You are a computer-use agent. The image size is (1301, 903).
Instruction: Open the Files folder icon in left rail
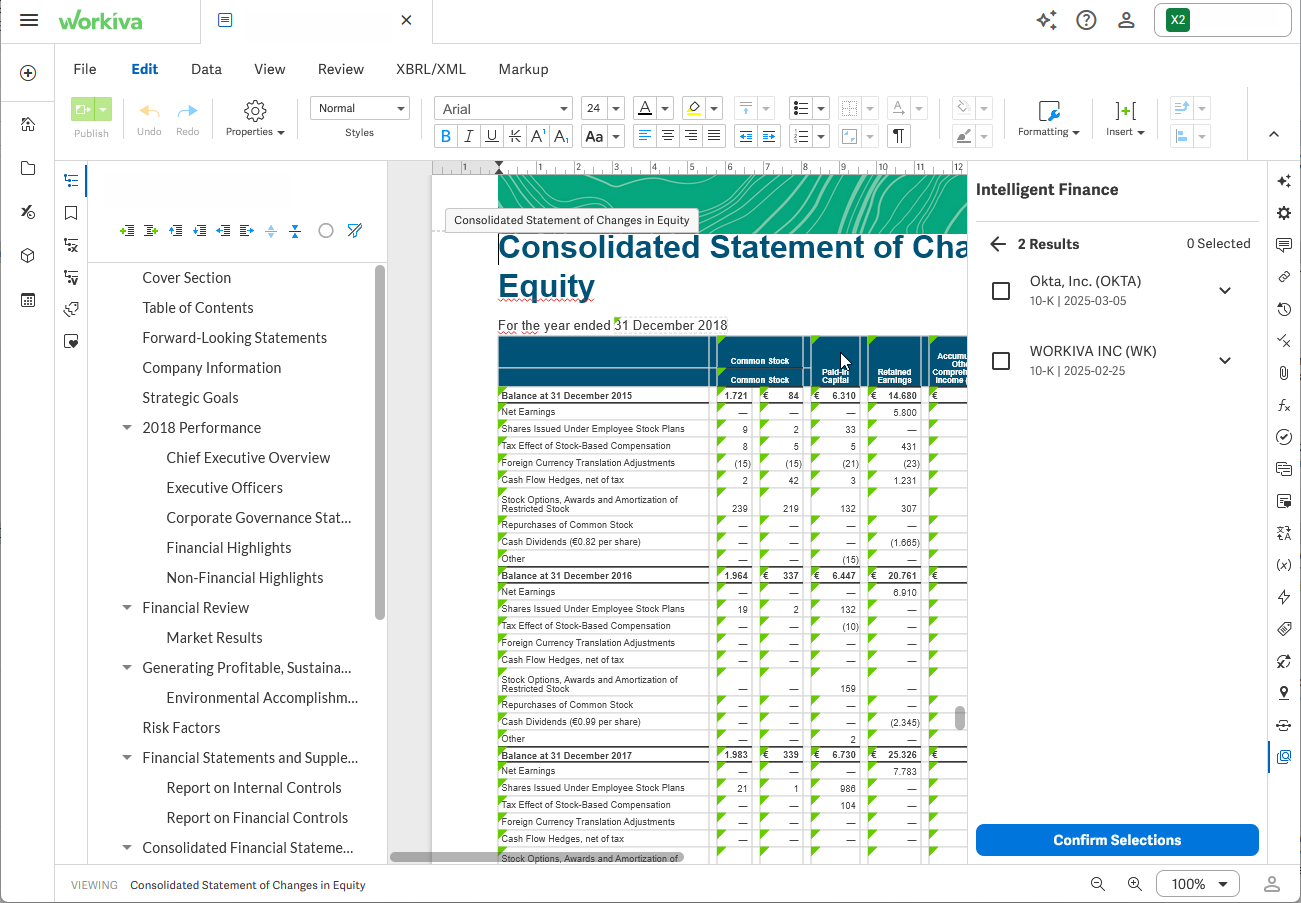(x=28, y=168)
